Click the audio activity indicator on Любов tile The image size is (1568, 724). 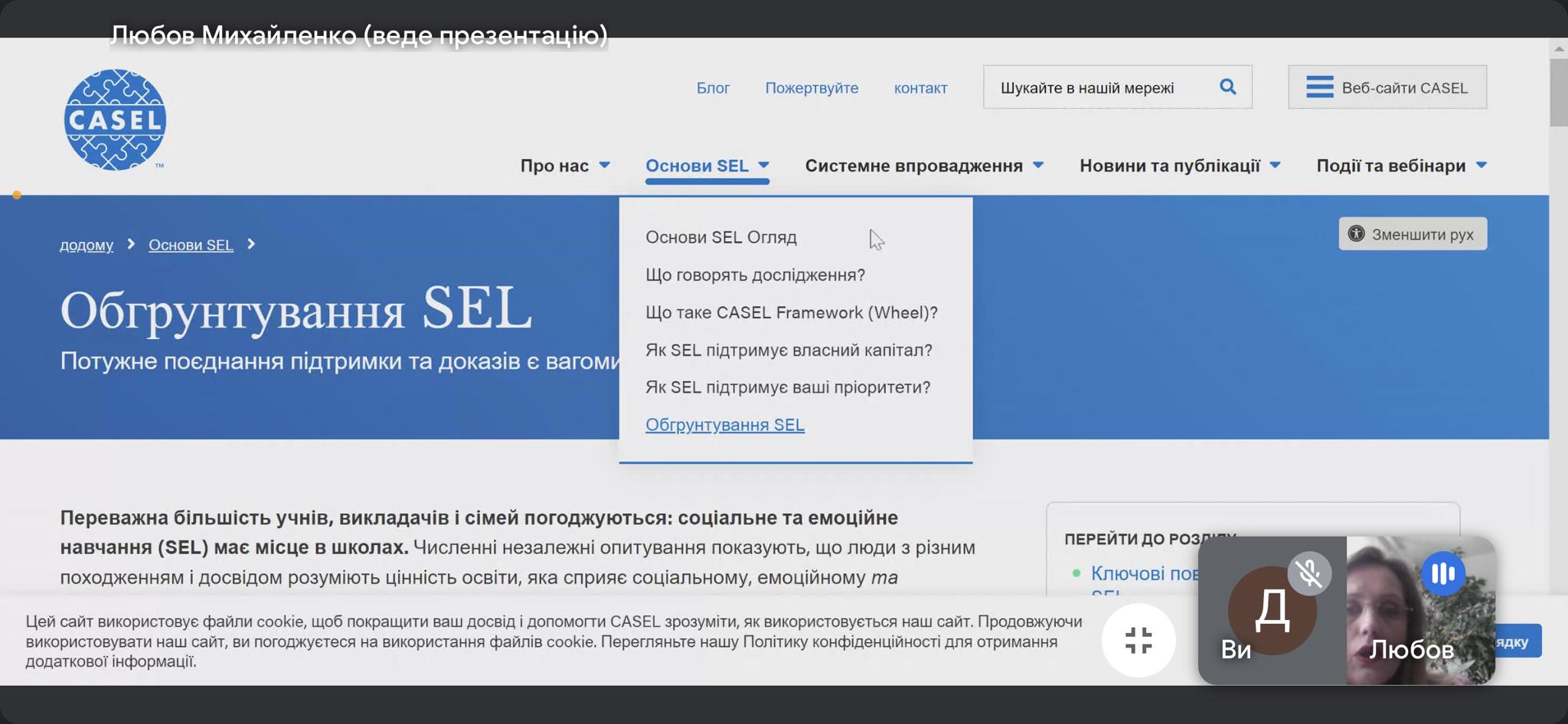1443,573
